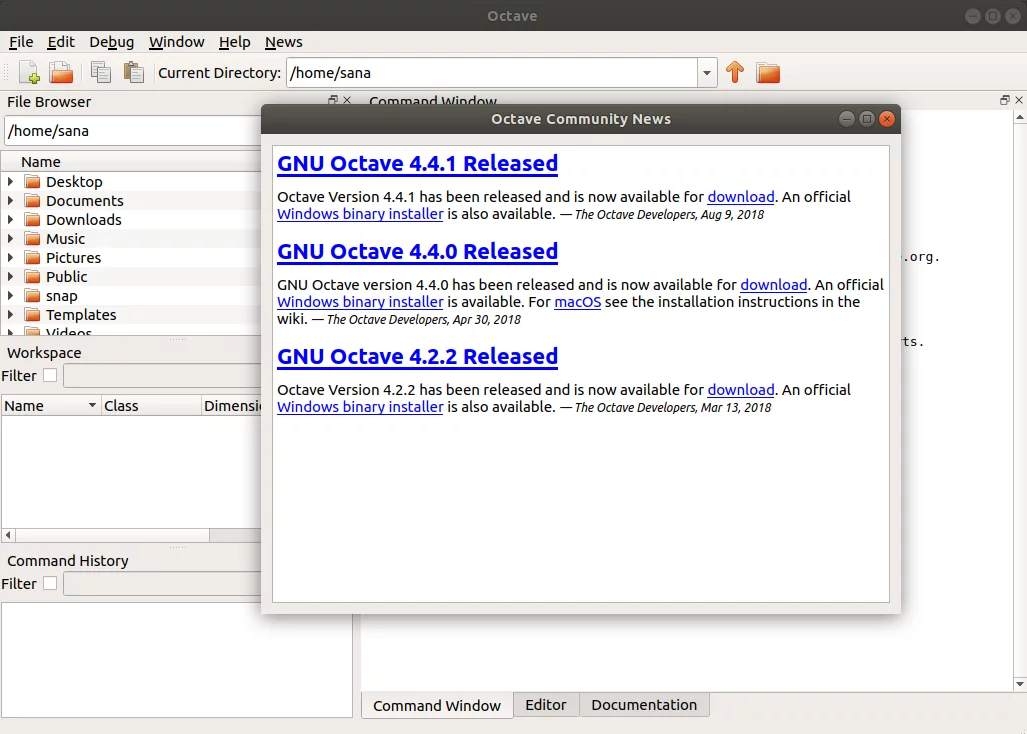The height and width of the screenshot is (734, 1027).
Task: Close the Octave Community News dialog
Action: [887, 119]
